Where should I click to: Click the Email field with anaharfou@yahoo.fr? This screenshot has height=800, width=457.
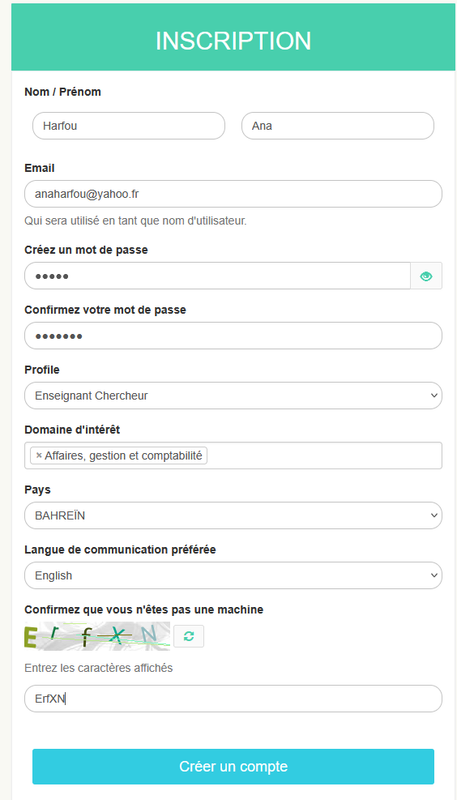click(x=233, y=194)
